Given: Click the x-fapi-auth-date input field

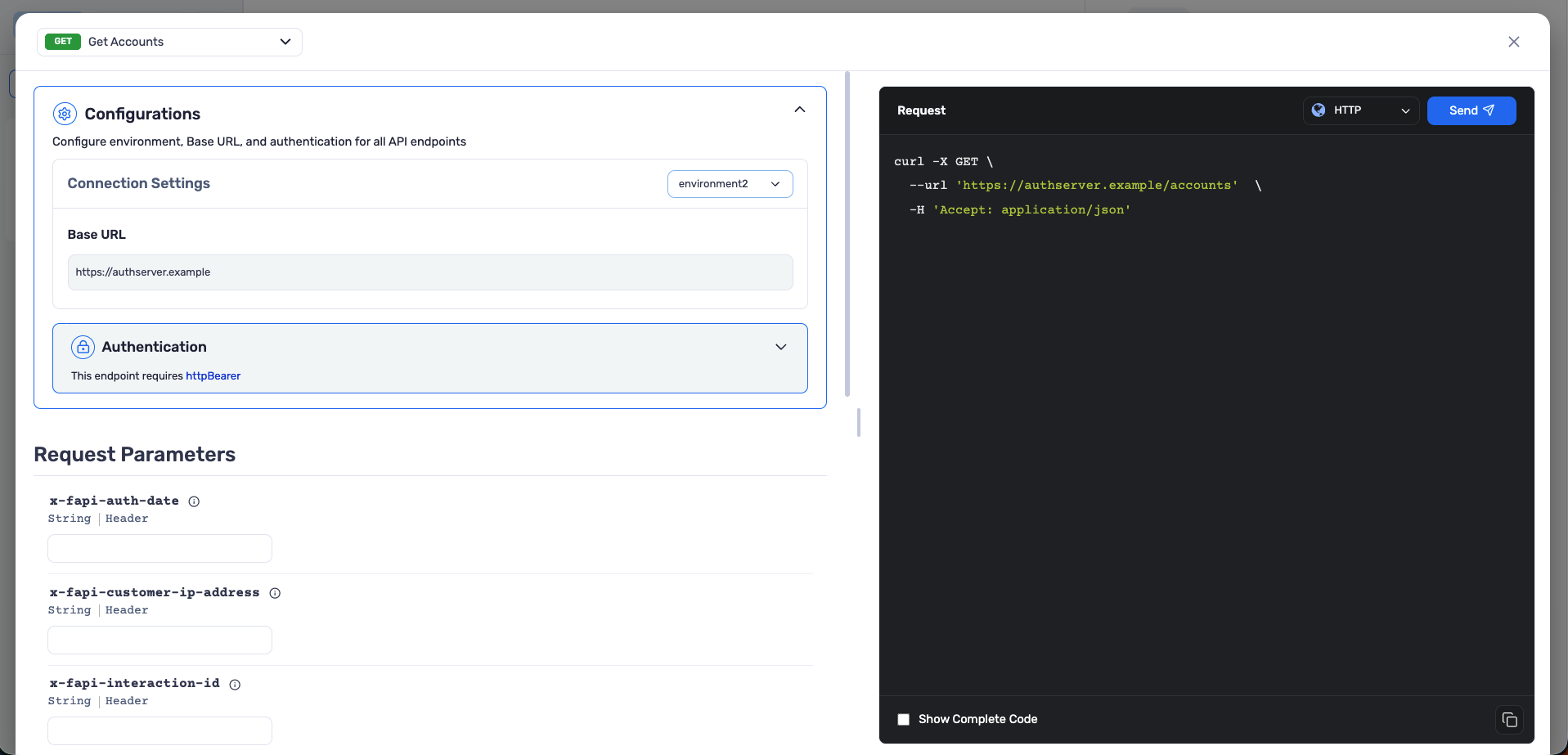Looking at the screenshot, I should 159,548.
